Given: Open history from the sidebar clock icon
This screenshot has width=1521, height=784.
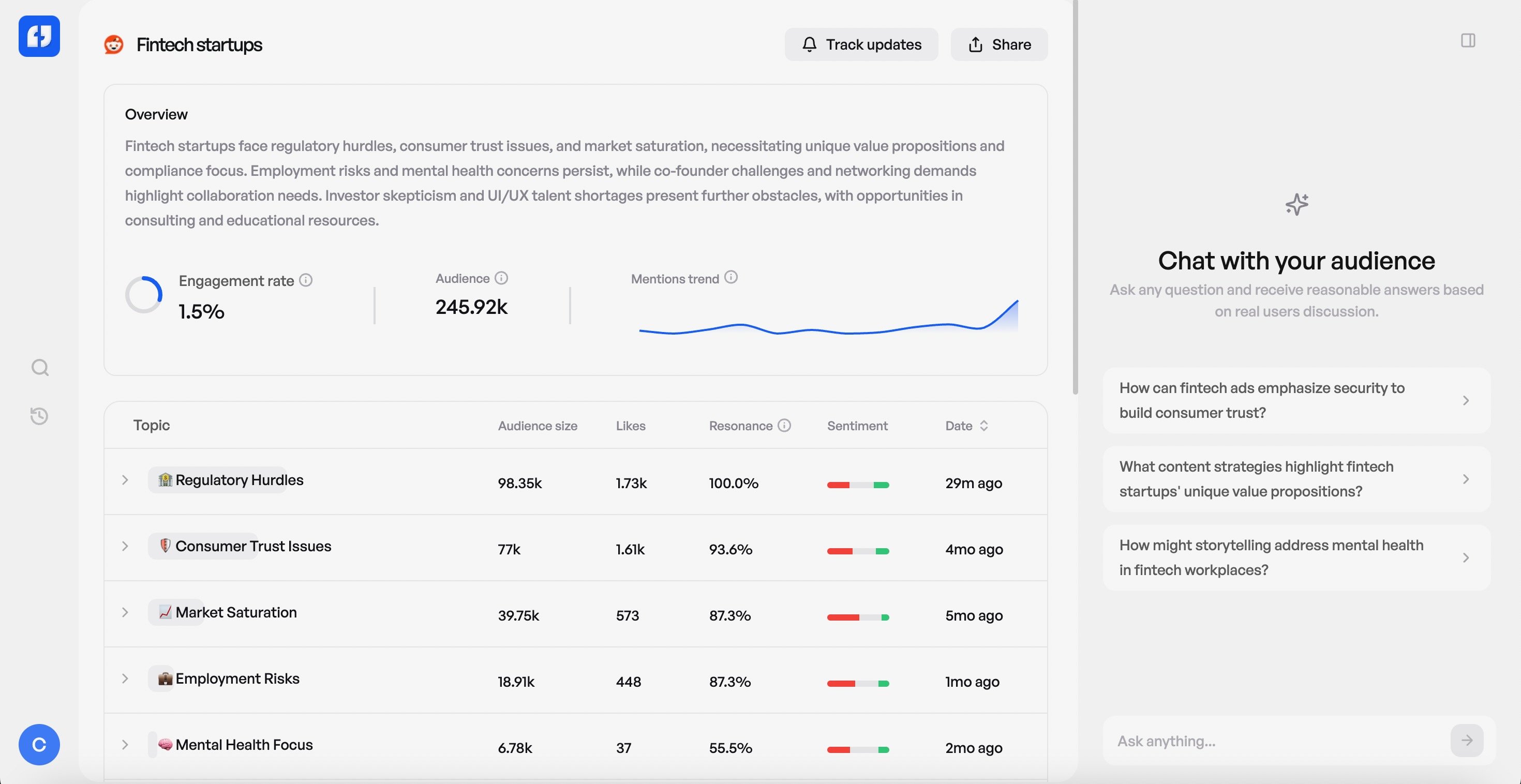Looking at the screenshot, I should pyautogui.click(x=39, y=416).
